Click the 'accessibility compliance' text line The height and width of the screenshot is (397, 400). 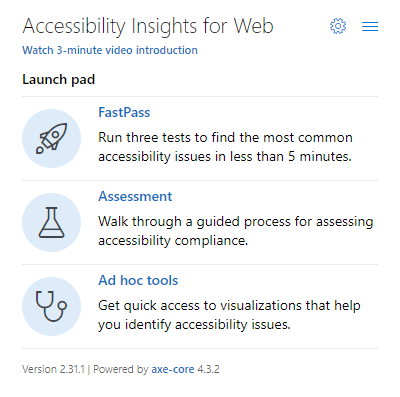pyautogui.click(x=173, y=240)
